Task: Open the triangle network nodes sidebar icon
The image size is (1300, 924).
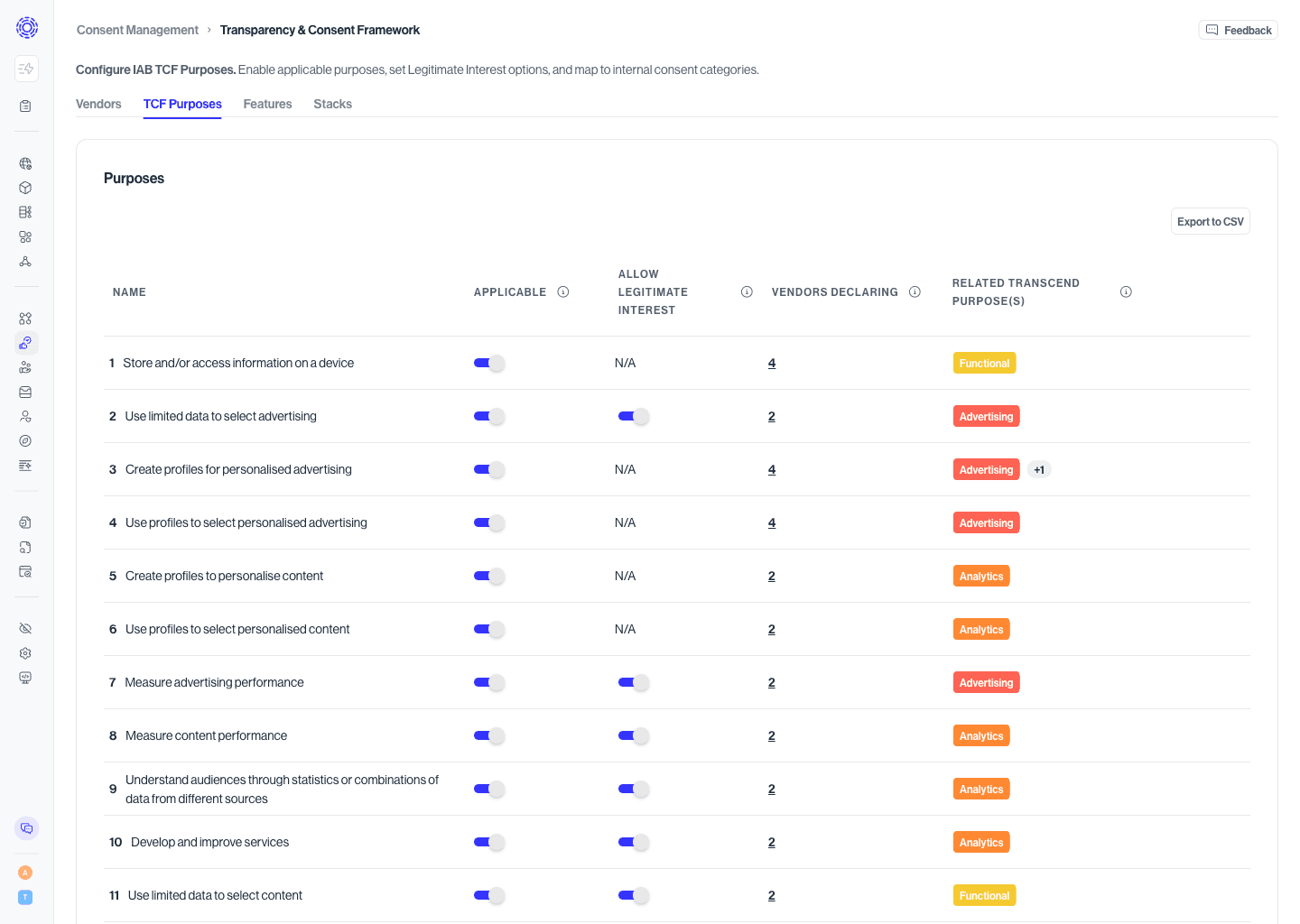Action: (x=25, y=262)
